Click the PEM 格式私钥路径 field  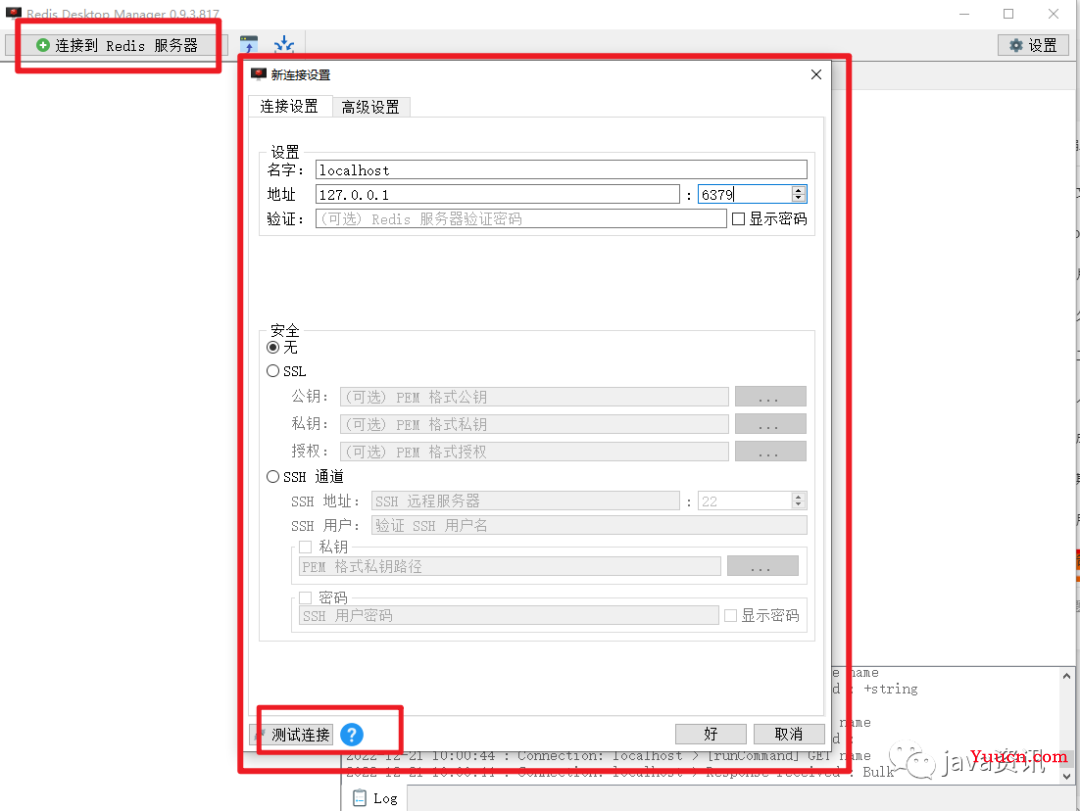click(x=510, y=566)
